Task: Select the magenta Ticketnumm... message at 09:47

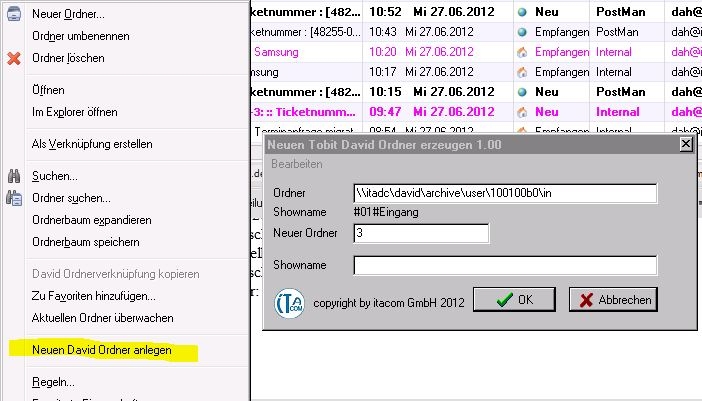Action: pyautogui.click(x=476, y=112)
